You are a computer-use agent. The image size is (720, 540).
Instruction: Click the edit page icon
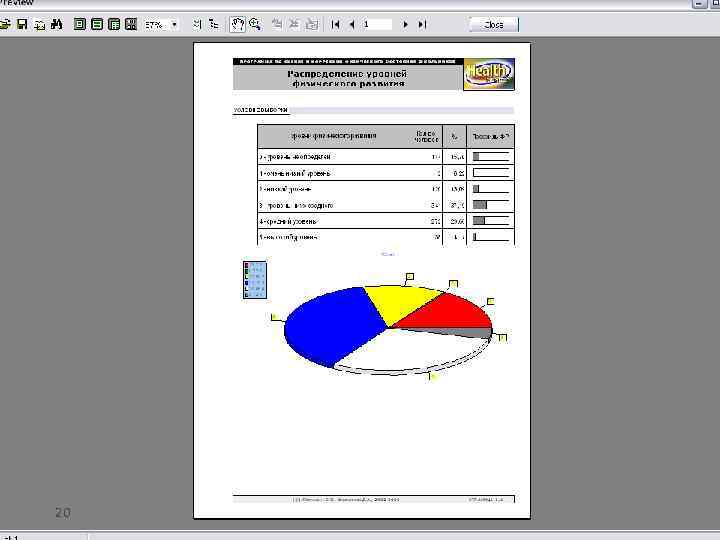tap(311, 24)
